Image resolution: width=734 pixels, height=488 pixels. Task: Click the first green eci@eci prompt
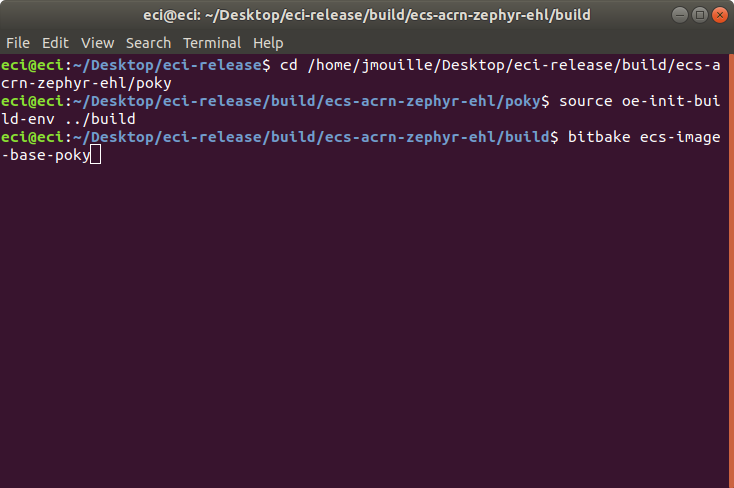[32, 65]
